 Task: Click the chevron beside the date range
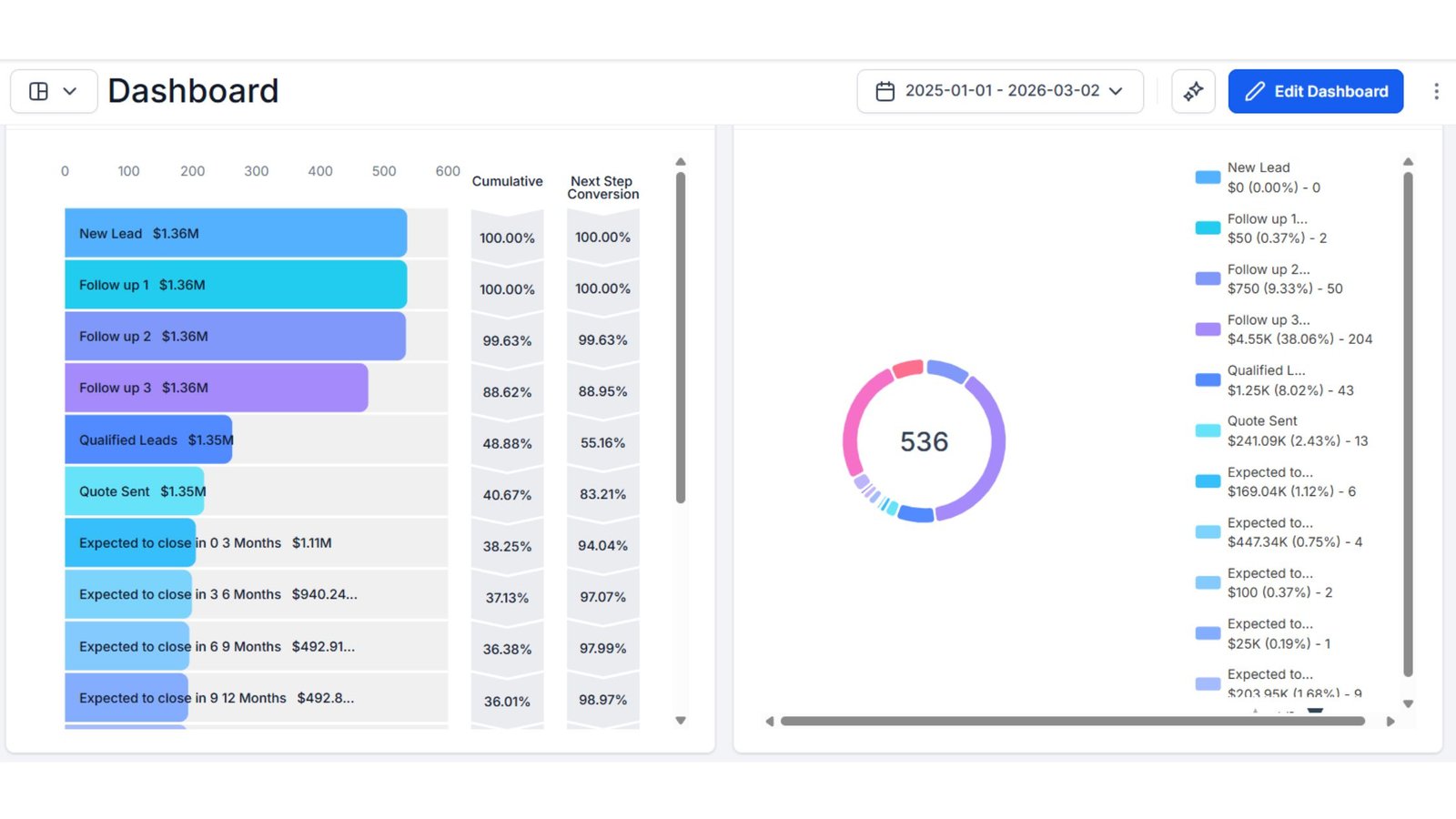pos(1117,91)
